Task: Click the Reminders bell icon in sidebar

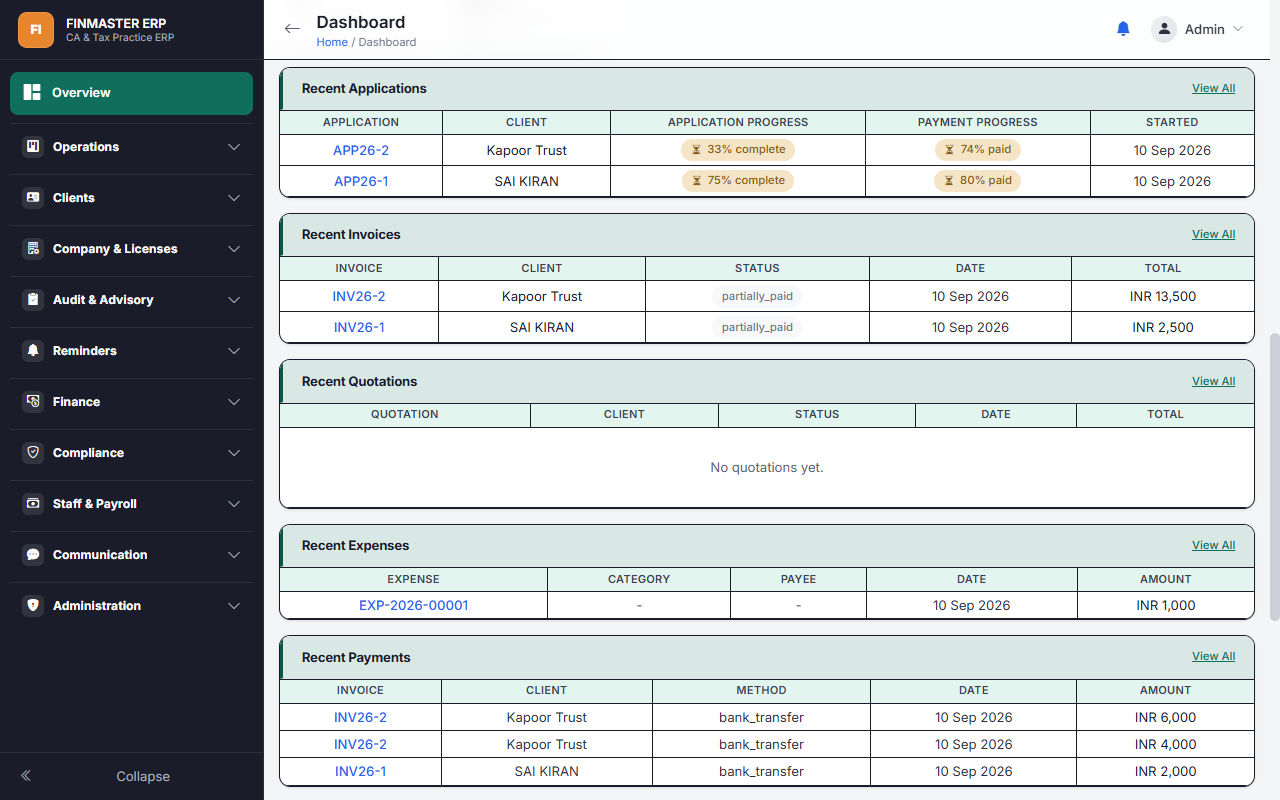Action: click(x=33, y=351)
